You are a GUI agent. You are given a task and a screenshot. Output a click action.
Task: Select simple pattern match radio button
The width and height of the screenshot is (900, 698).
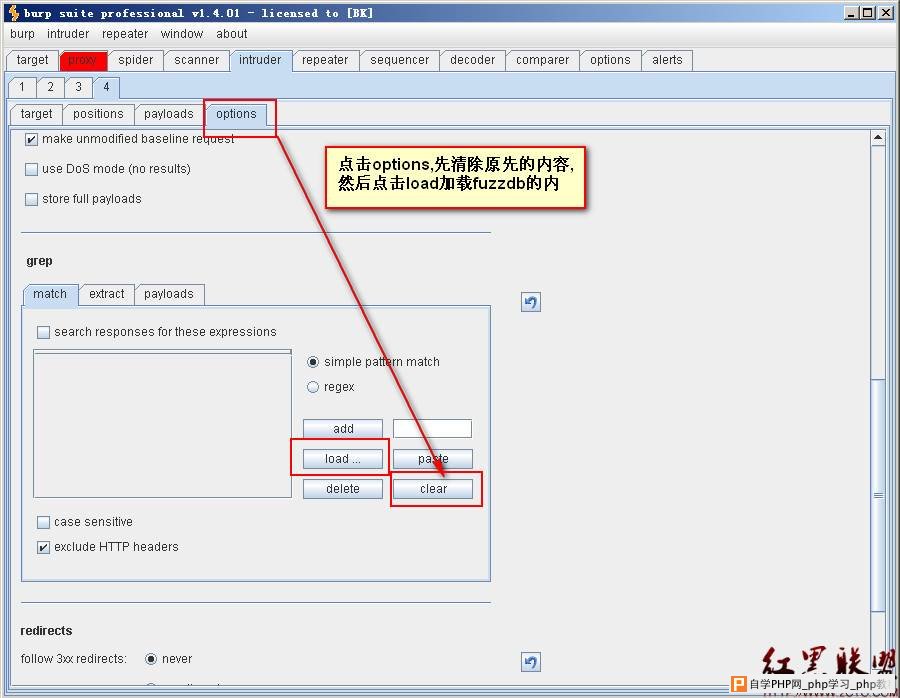[x=313, y=362]
